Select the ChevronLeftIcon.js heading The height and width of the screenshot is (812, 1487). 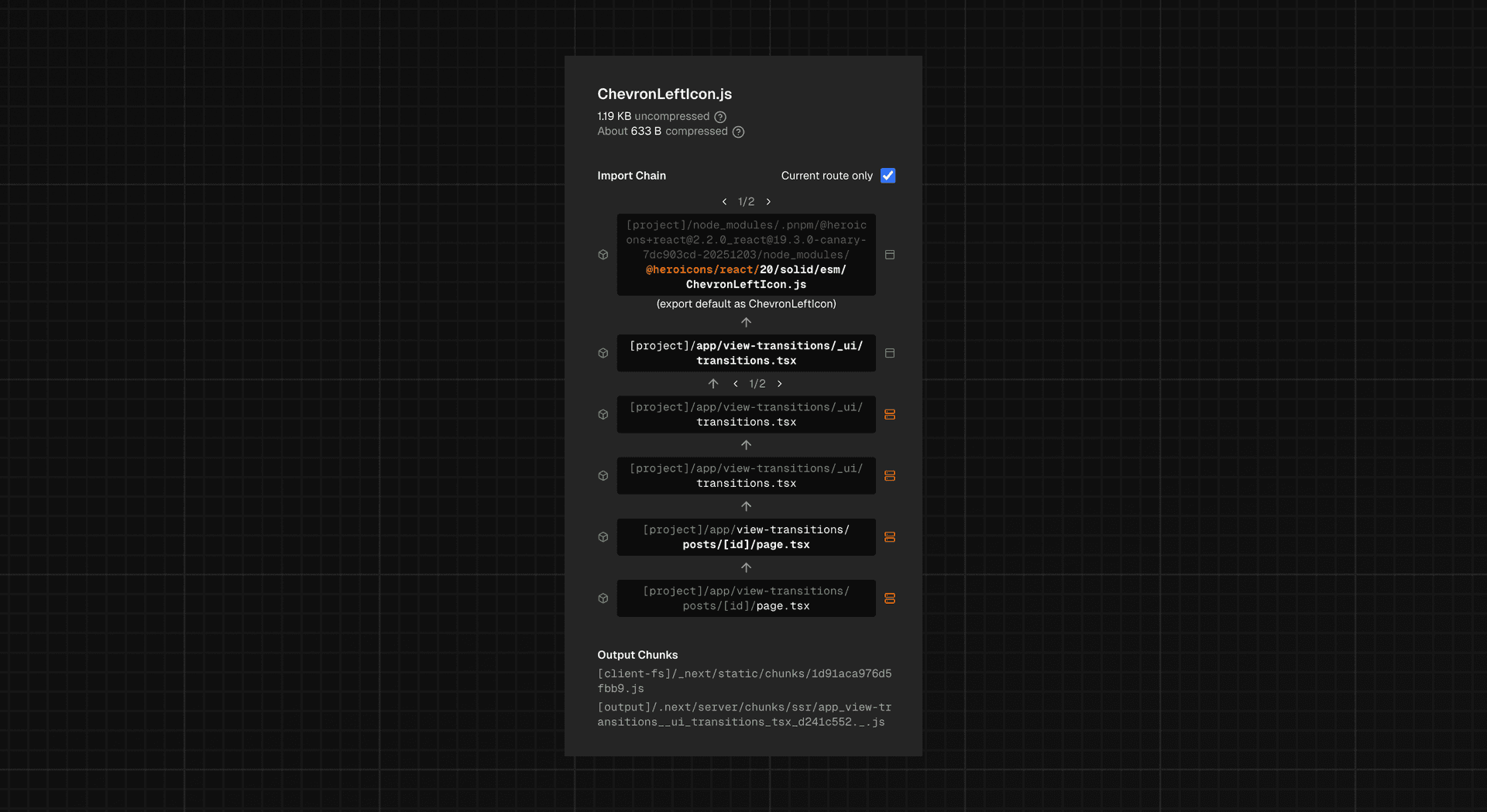coord(664,94)
